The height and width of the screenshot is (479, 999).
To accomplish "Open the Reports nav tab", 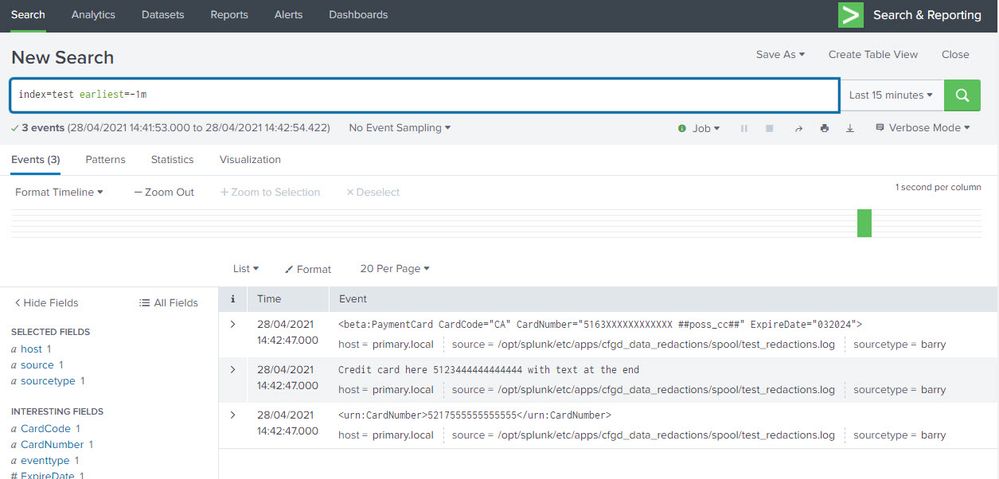I will tap(229, 15).
